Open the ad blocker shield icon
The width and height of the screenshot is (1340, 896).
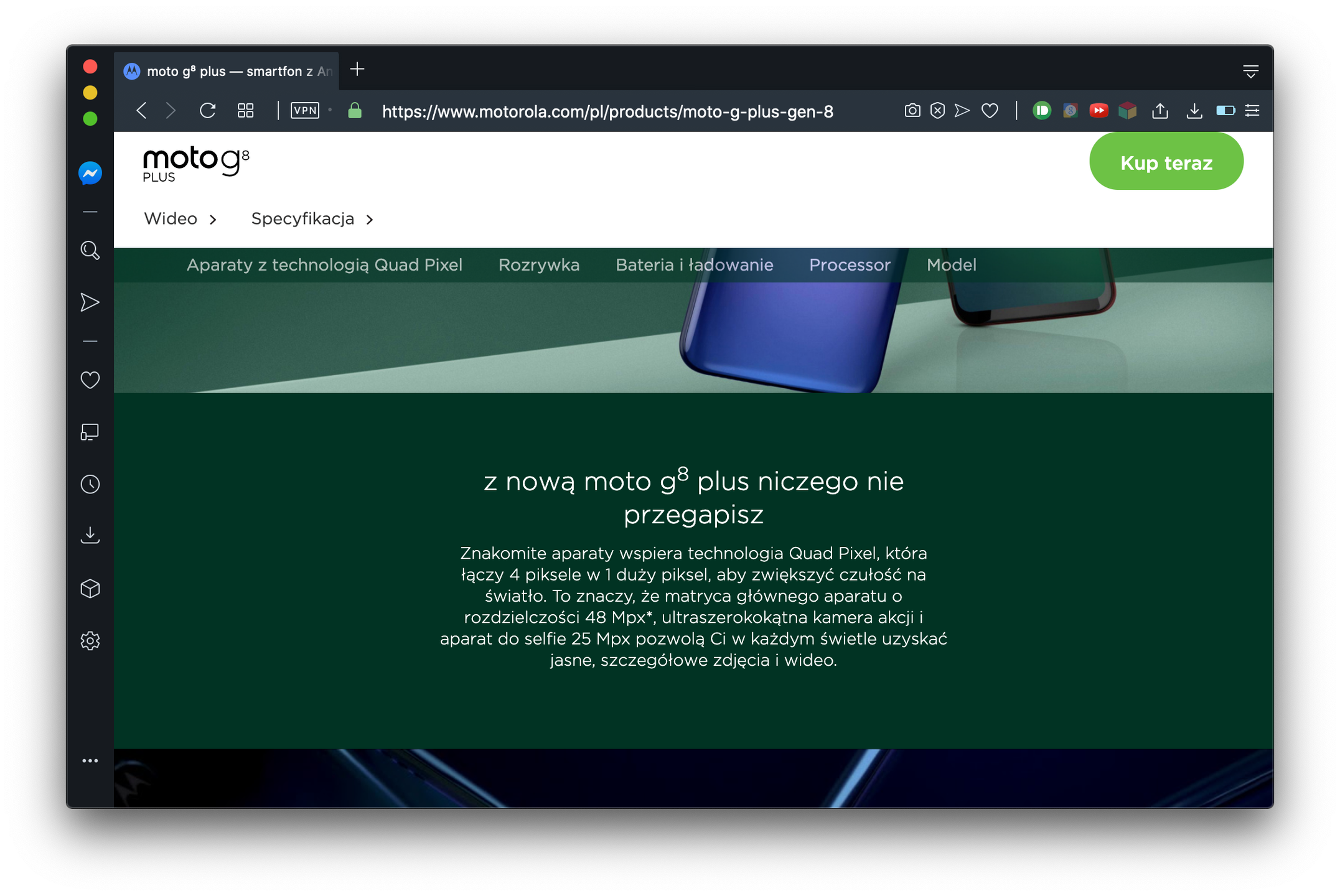pos(937,111)
